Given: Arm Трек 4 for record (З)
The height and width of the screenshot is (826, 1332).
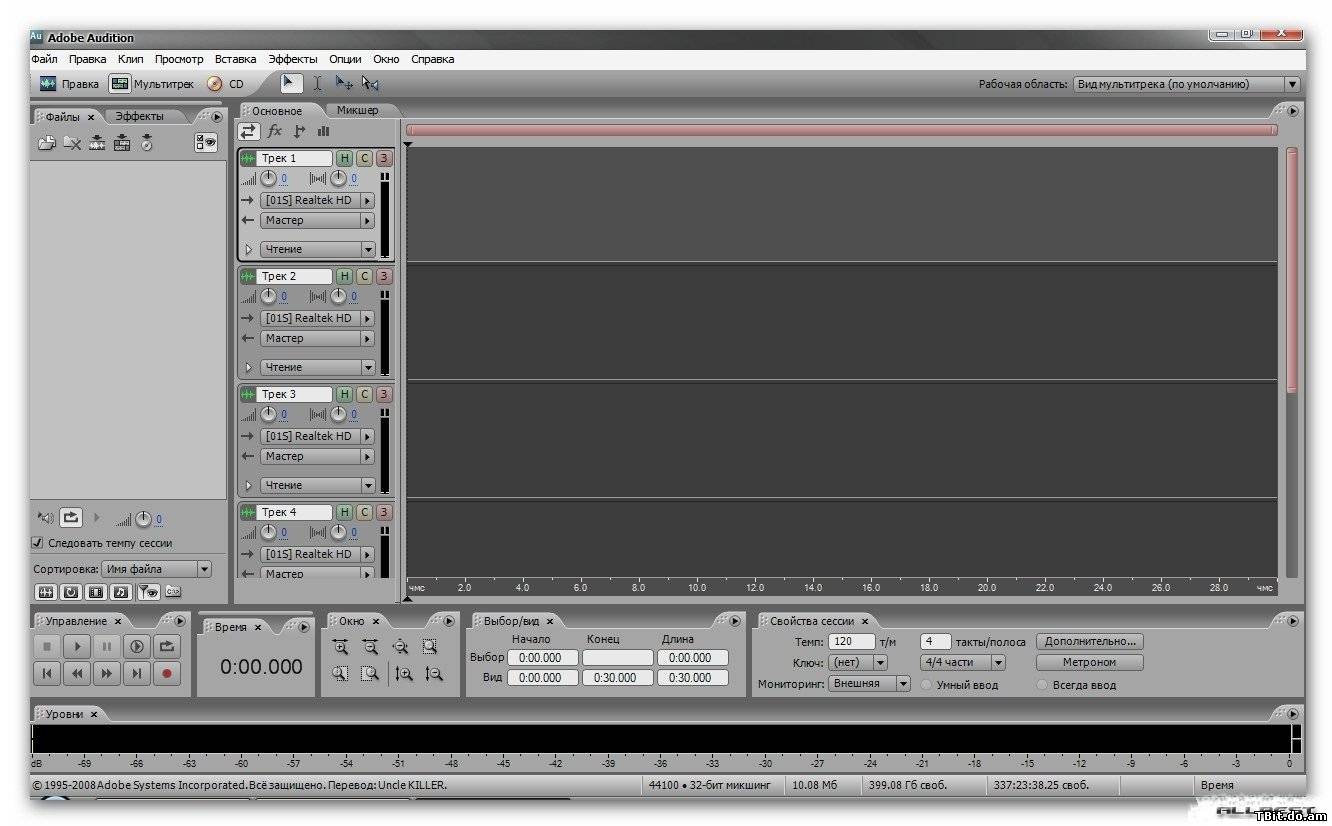Looking at the screenshot, I should point(384,512).
